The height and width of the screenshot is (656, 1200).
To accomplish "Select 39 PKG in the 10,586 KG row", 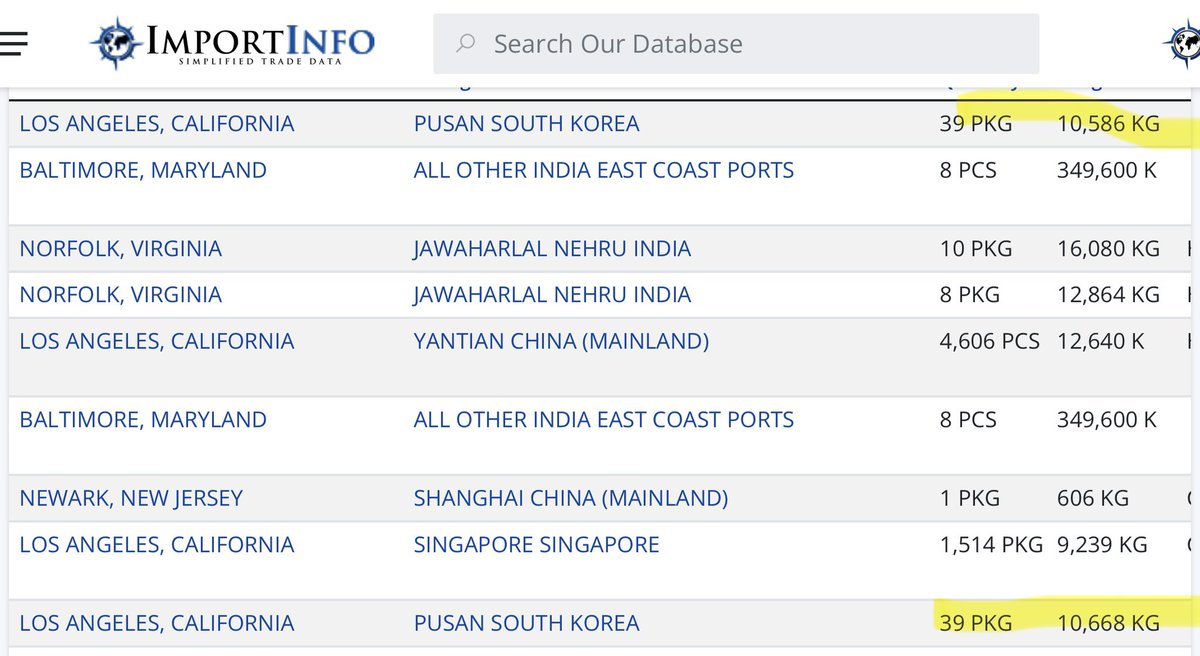I will (976, 124).
